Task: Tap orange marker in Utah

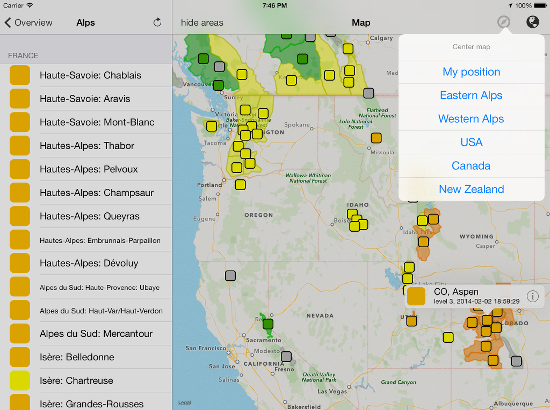Action: coord(411,321)
